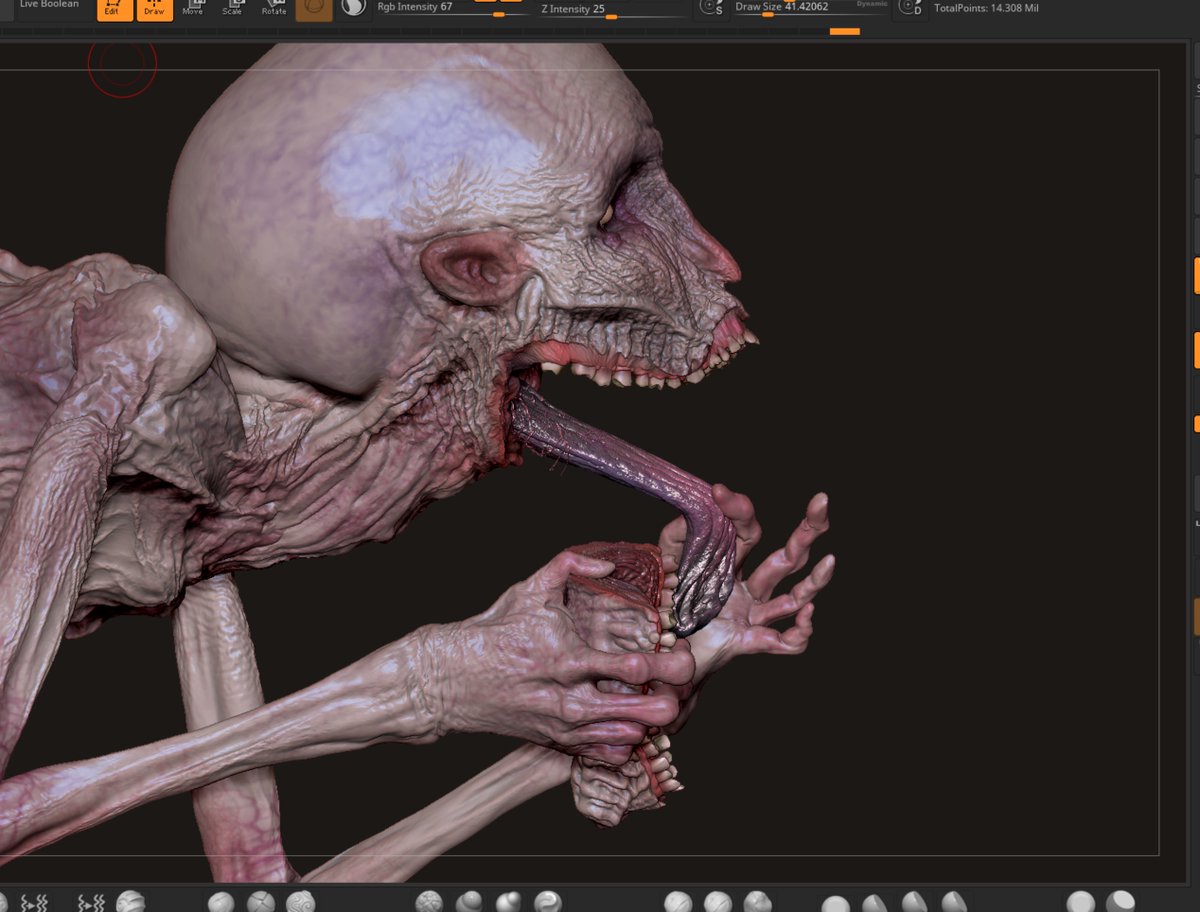This screenshot has height=912, width=1200.
Task: Expand the top orange divider on right tray
Action: 1197,275
